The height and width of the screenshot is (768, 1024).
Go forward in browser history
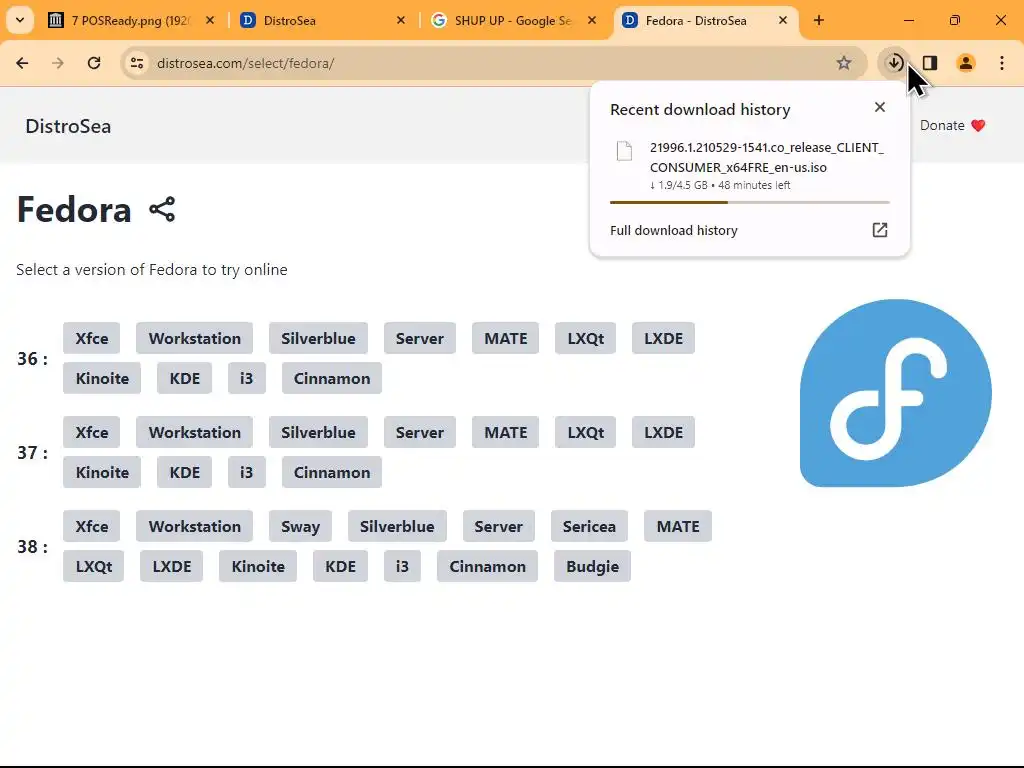tap(58, 63)
